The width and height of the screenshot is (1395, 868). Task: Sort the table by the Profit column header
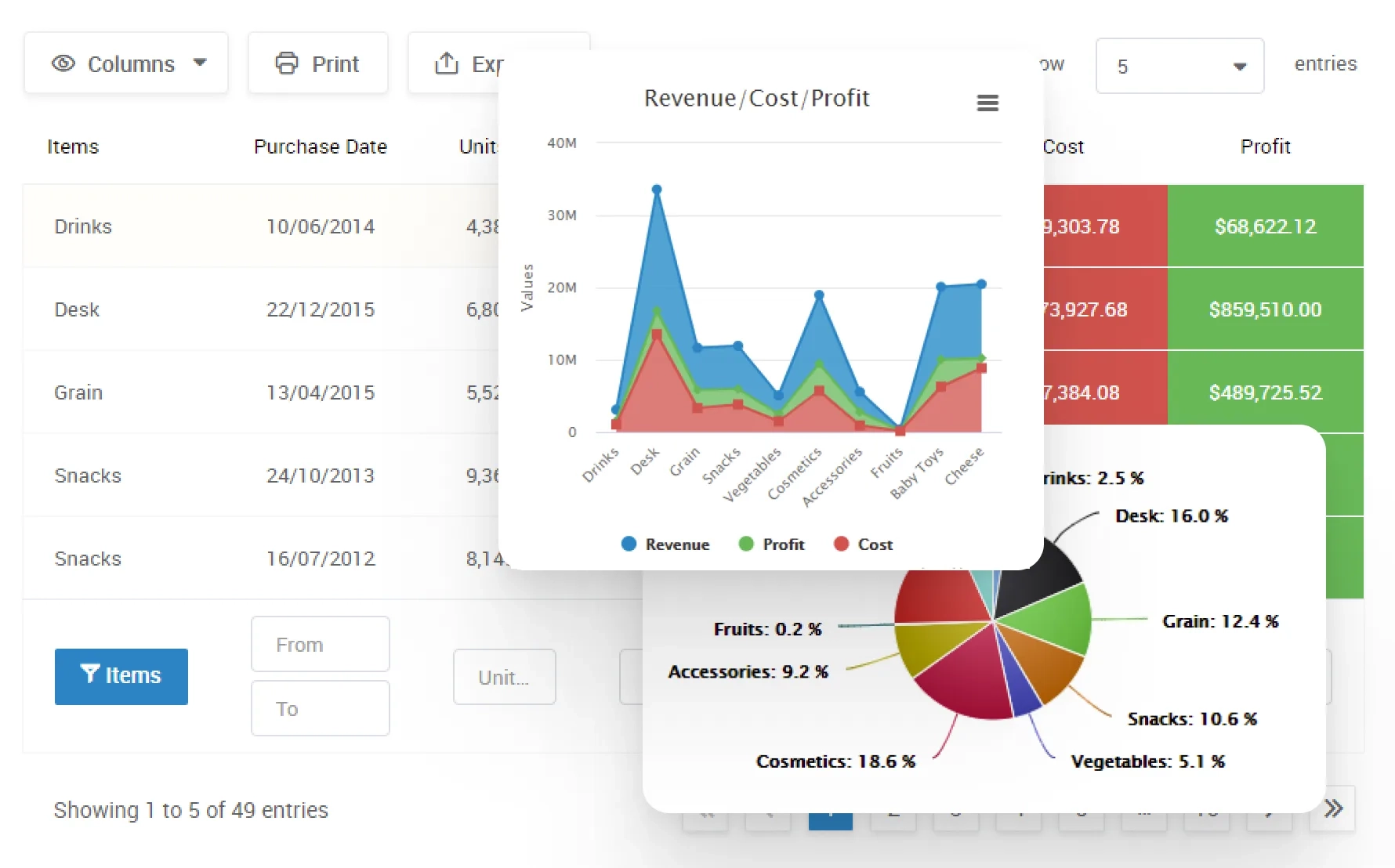coord(1264,146)
